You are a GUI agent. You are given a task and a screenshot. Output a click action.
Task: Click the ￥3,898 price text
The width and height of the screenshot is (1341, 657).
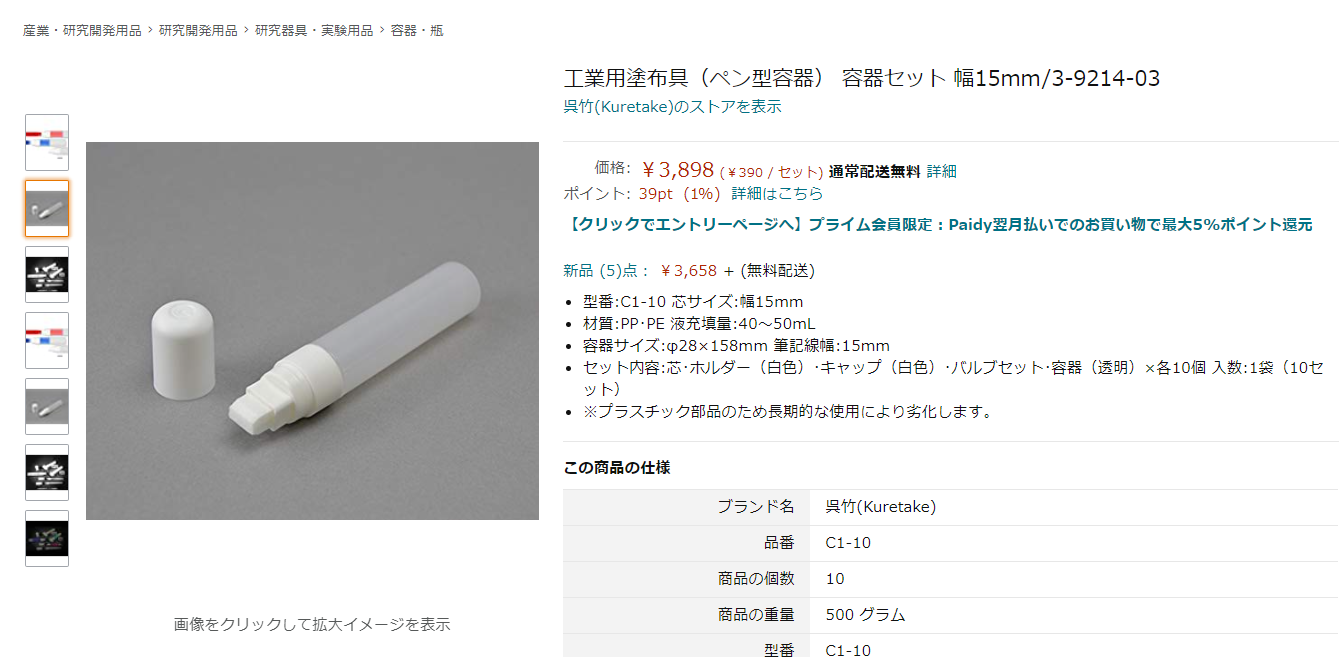678,170
